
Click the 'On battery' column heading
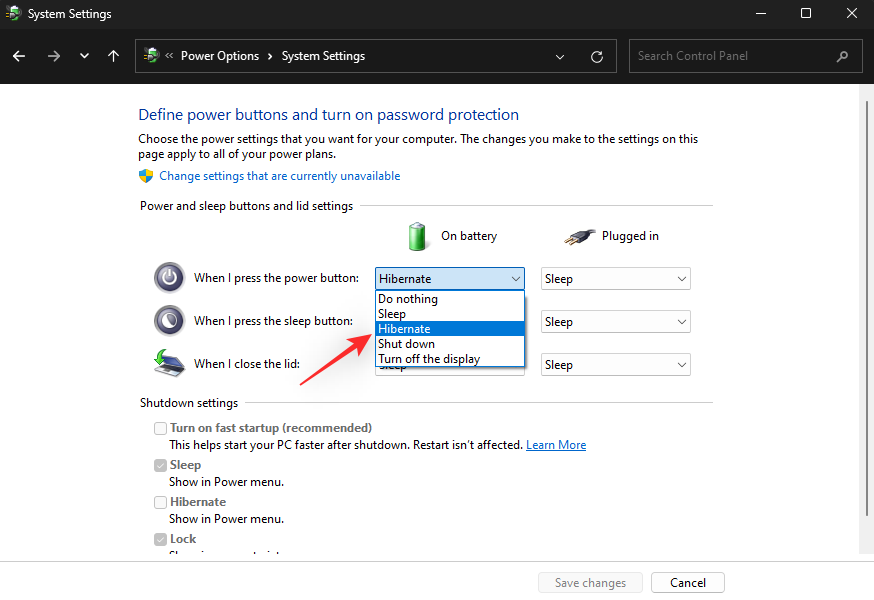point(469,236)
